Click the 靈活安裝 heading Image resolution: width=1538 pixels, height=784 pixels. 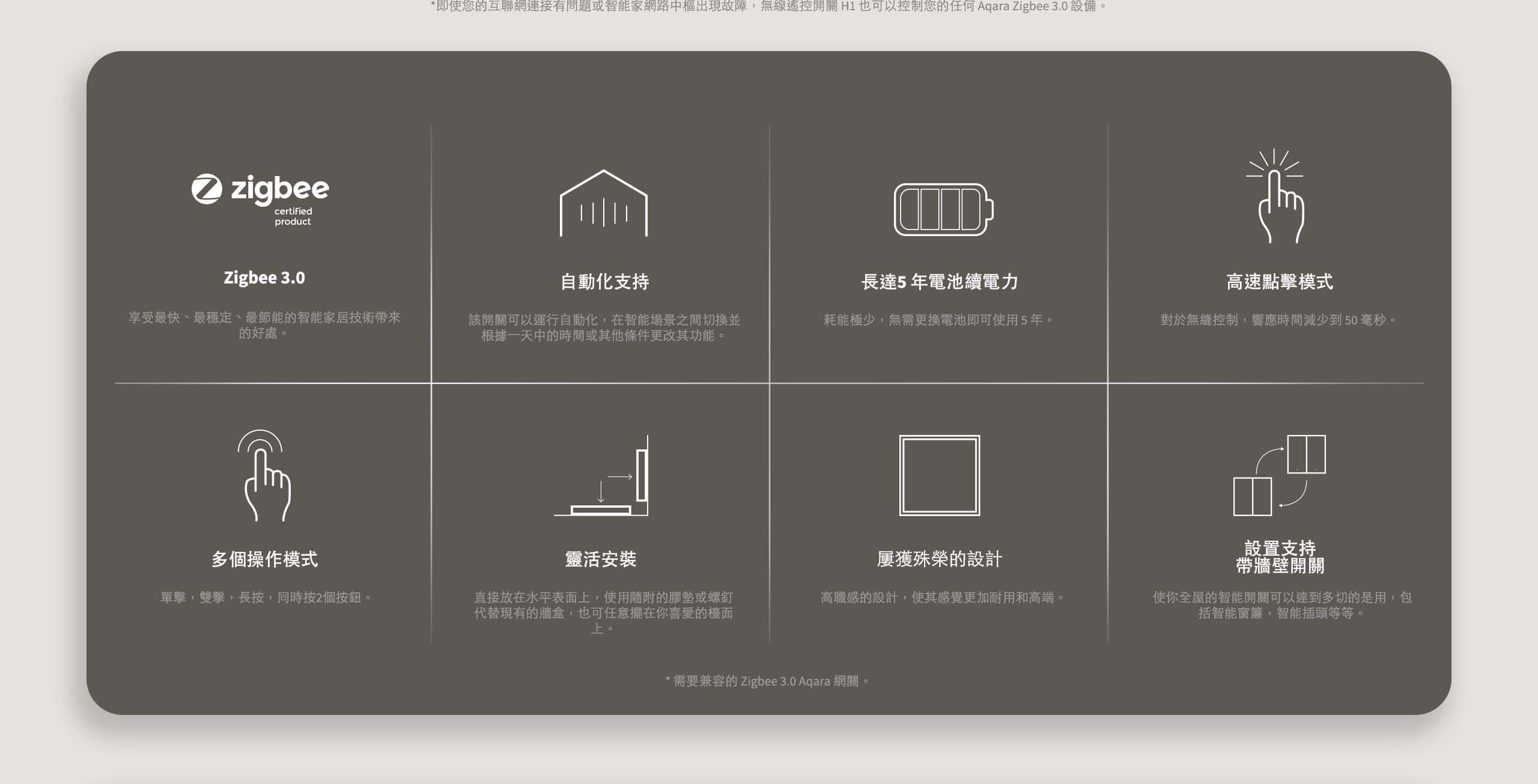tap(601, 559)
